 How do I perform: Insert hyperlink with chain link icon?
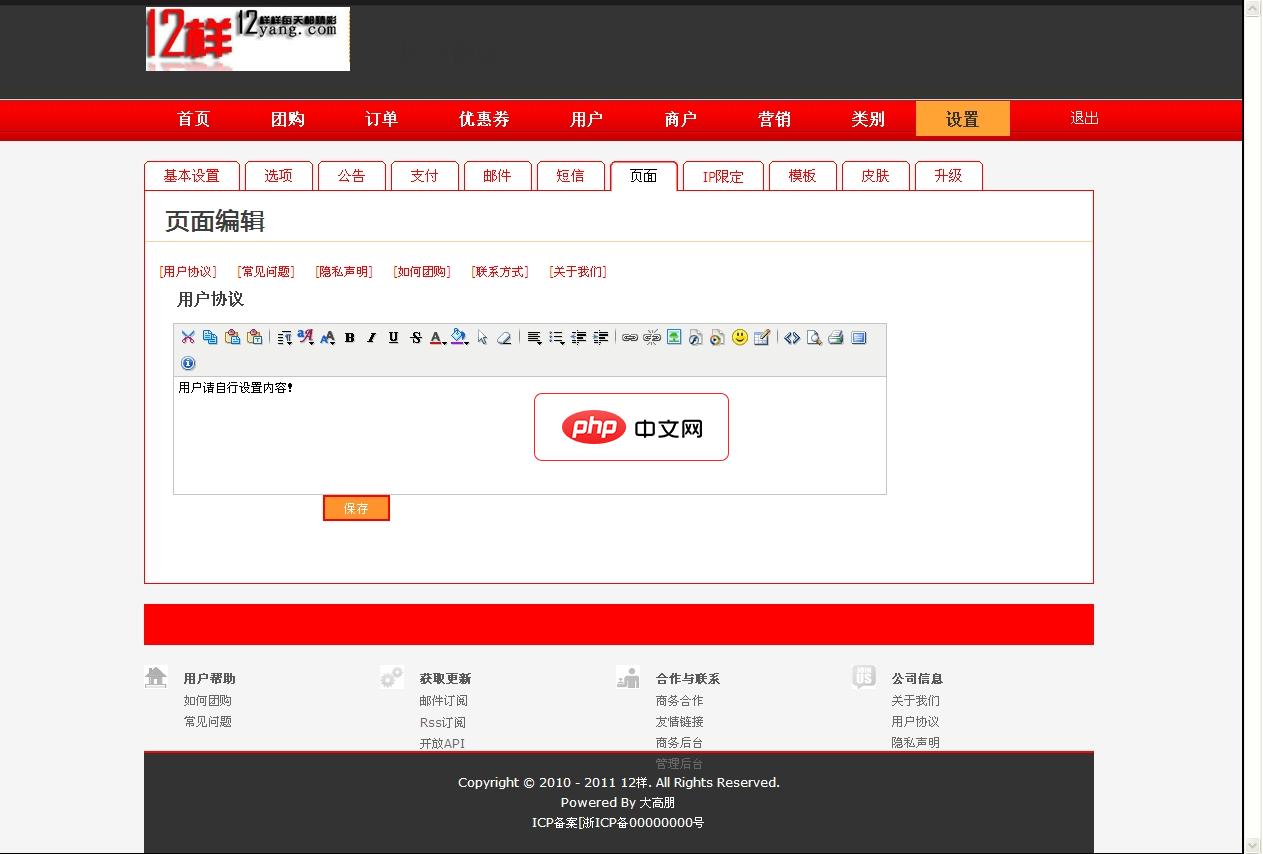630,338
